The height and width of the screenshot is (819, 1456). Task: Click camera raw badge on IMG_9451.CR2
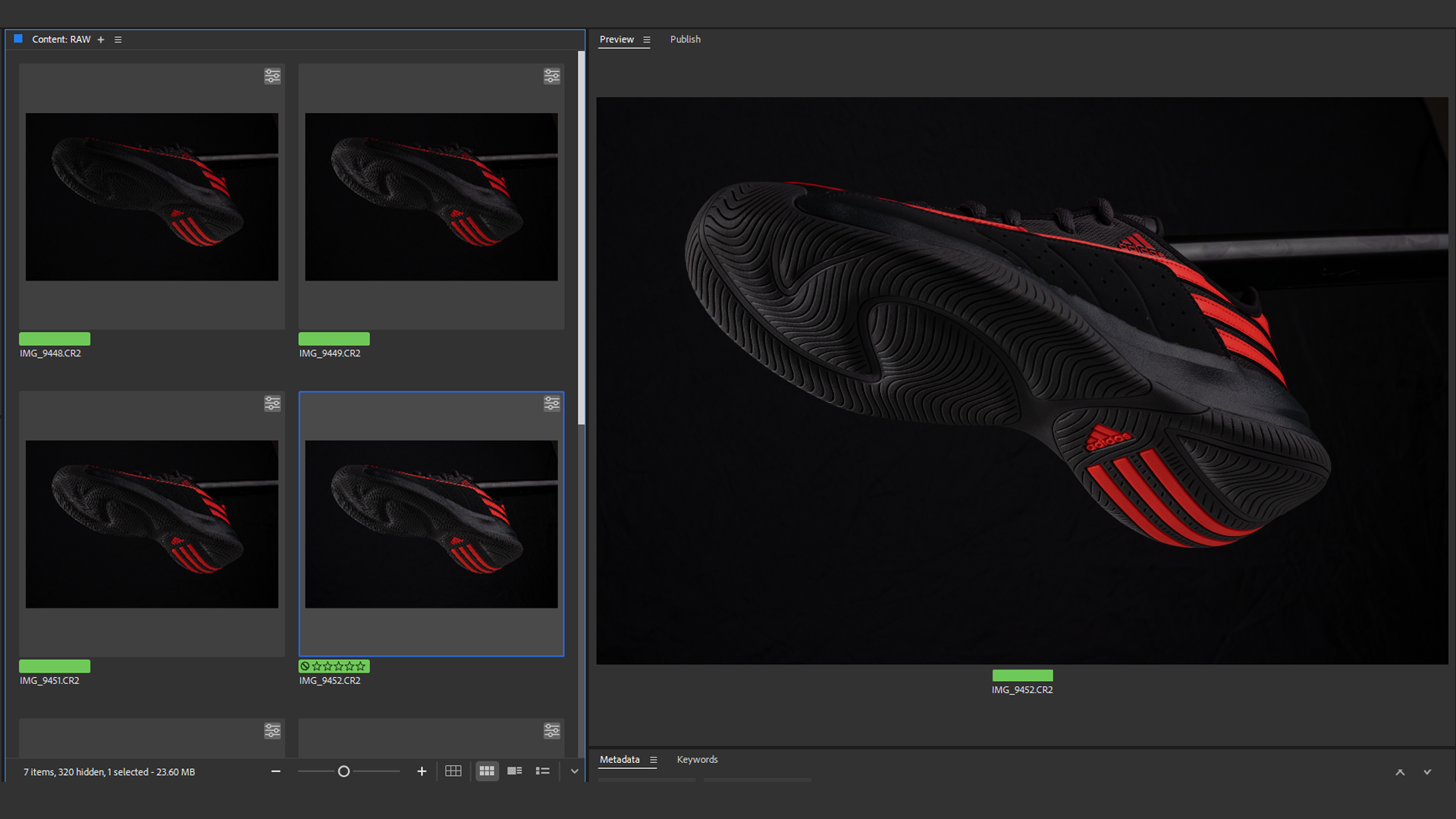point(272,403)
